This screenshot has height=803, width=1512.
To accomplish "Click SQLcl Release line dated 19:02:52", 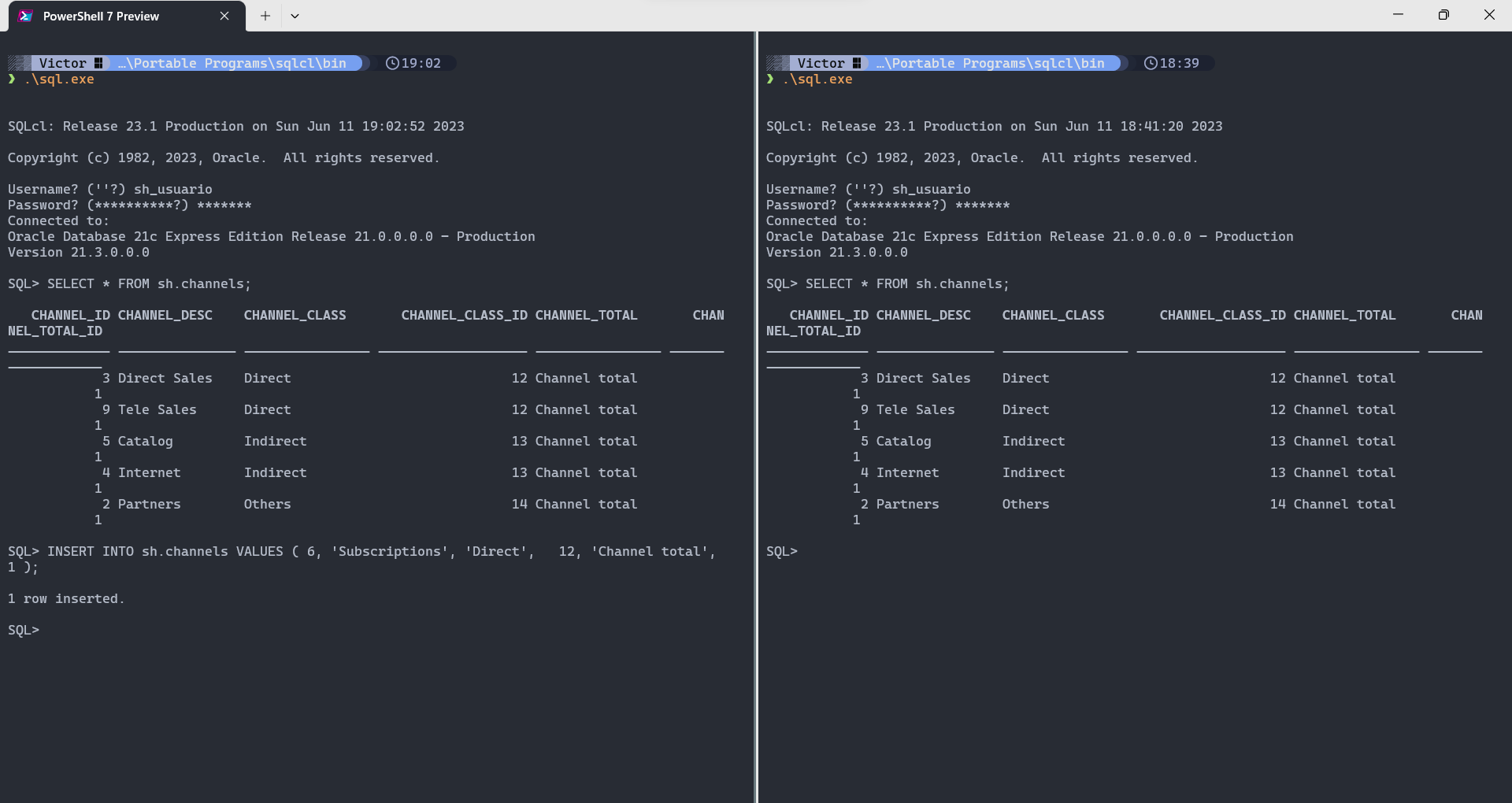I will point(236,126).
